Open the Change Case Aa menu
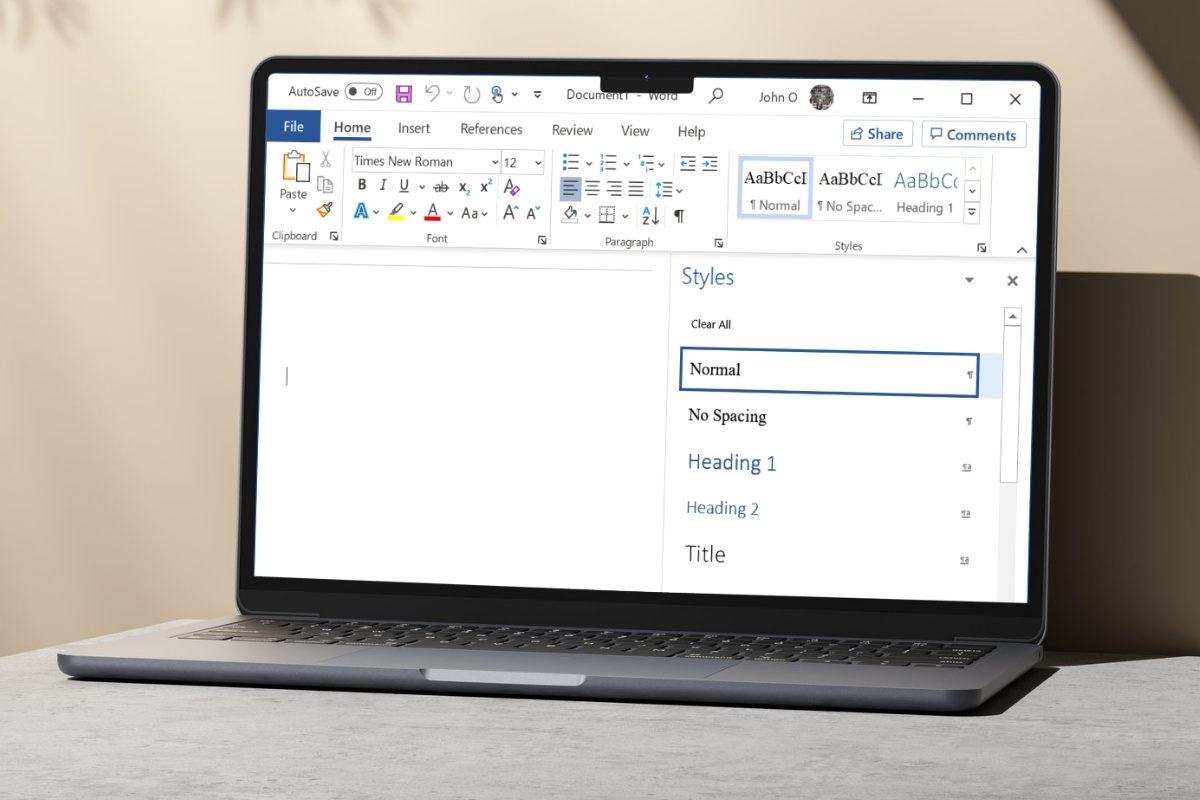The width and height of the screenshot is (1200, 800). (x=474, y=213)
